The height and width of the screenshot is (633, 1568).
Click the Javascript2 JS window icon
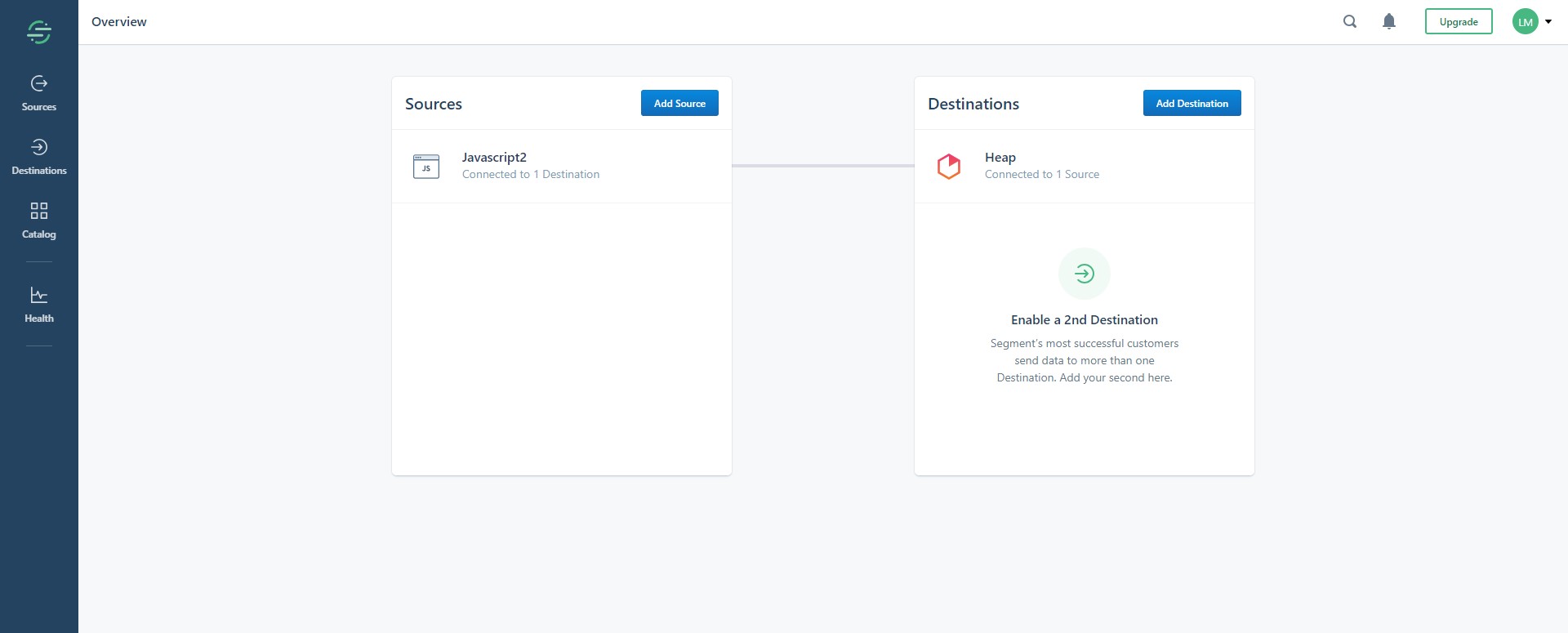(x=426, y=167)
